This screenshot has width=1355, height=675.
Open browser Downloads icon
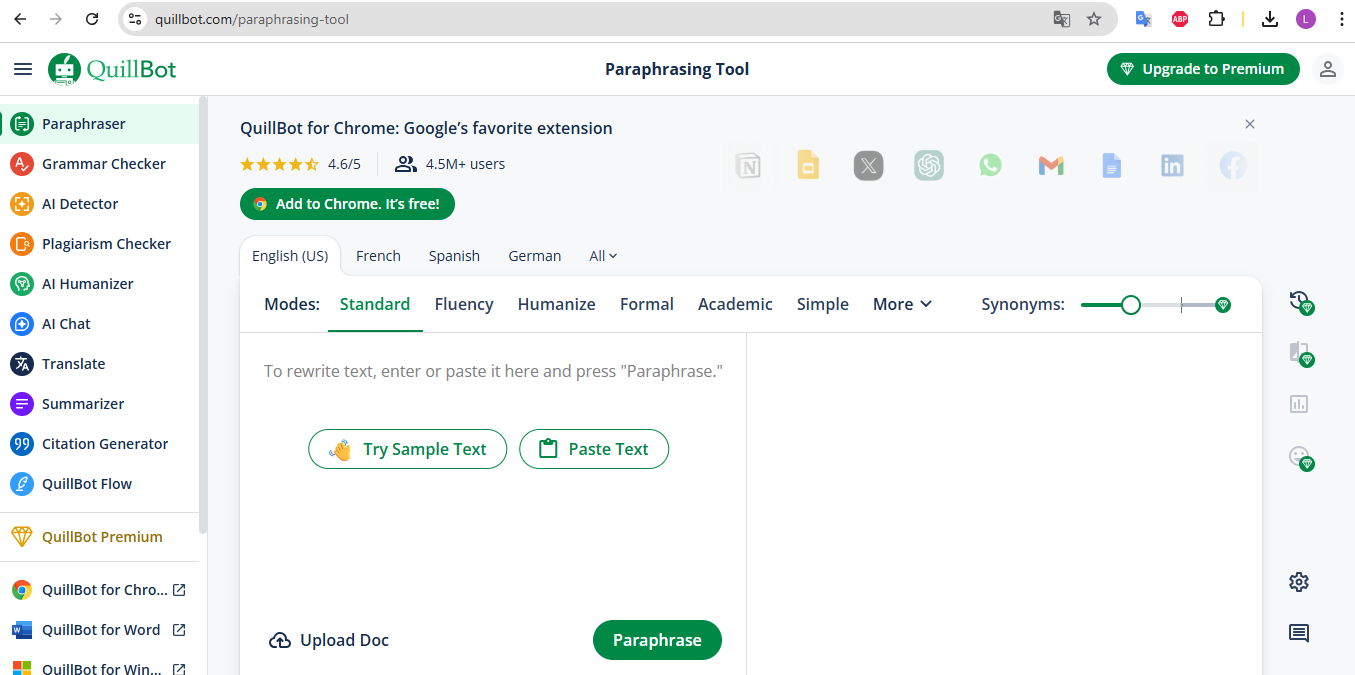(1270, 19)
